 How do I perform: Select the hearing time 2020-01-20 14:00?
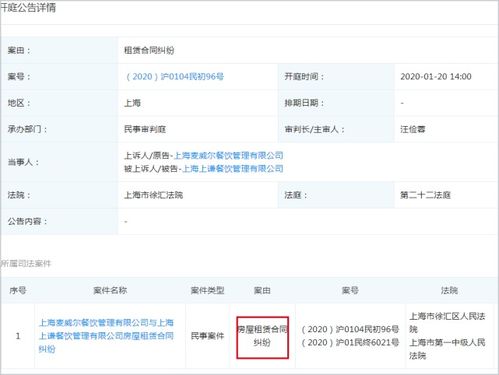coord(436,77)
